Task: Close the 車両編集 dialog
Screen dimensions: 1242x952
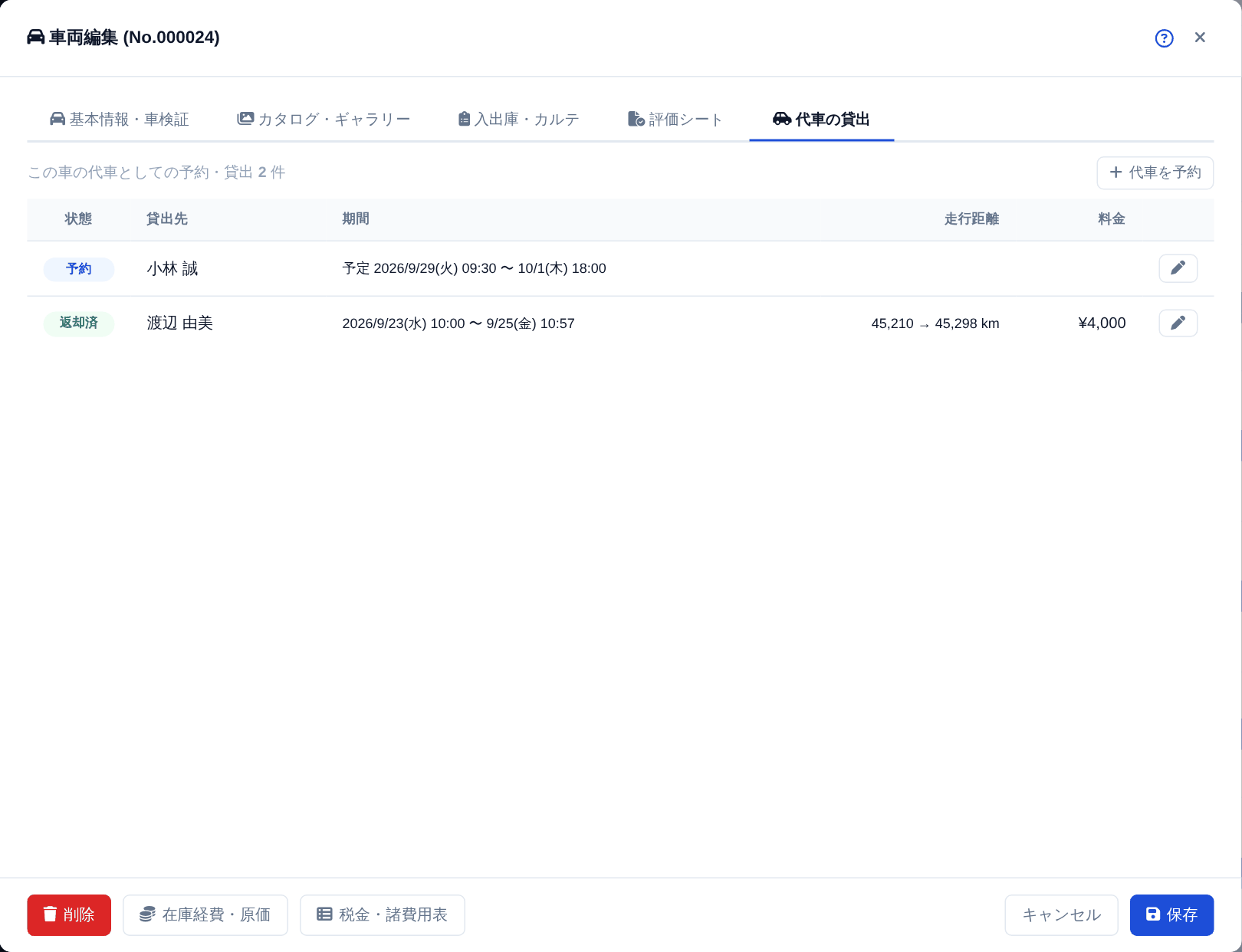Action: 1200,38
